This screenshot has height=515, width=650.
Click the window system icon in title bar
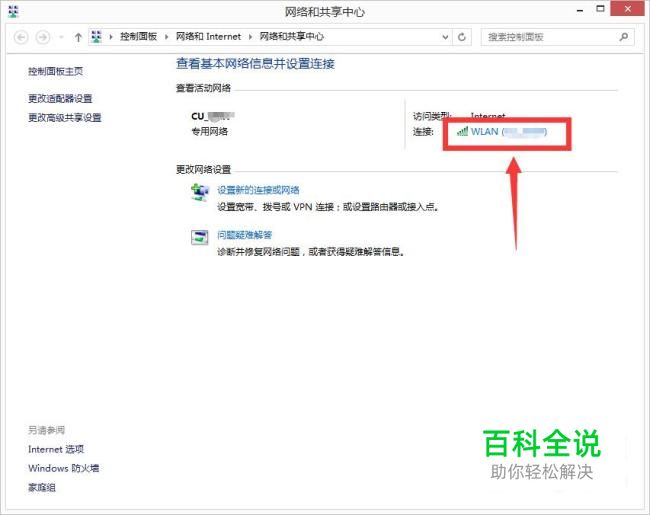click(x=13, y=11)
